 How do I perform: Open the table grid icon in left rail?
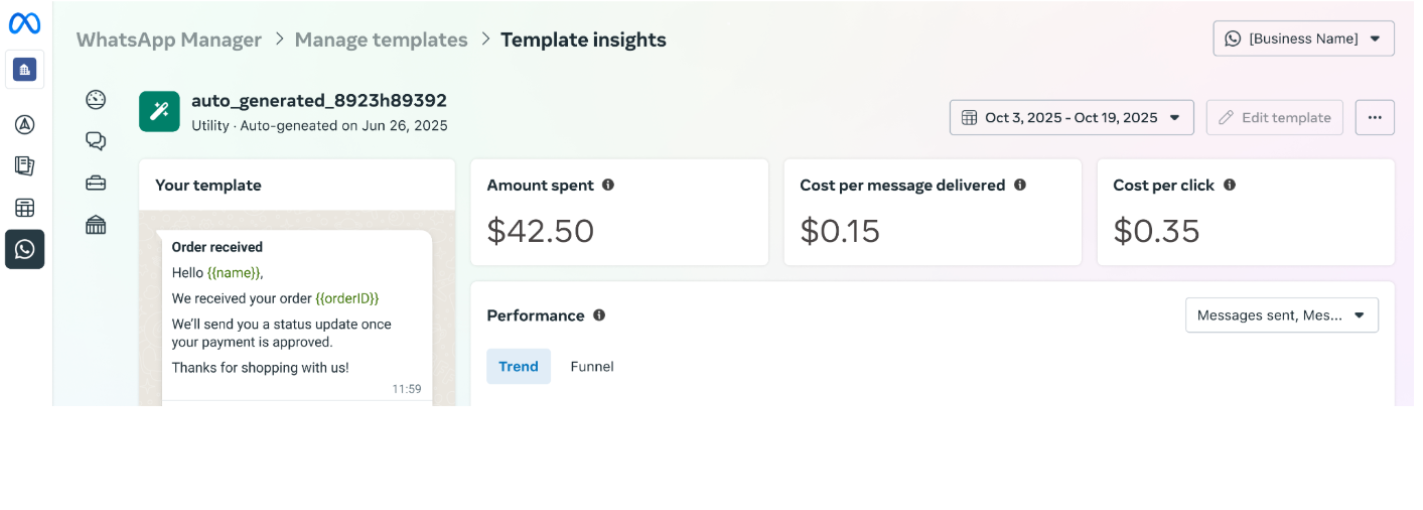click(x=25, y=208)
